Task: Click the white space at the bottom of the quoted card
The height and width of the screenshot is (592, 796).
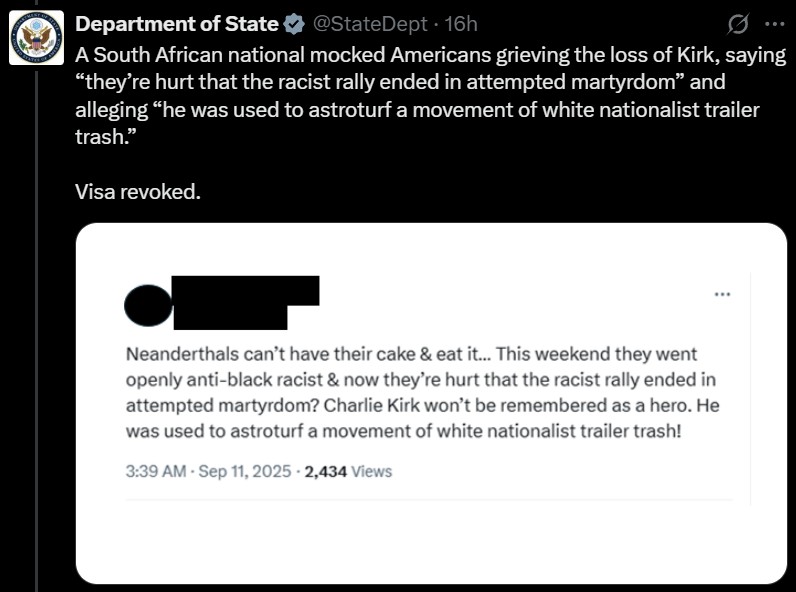Action: pyautogui.click(x=430, y=545)
